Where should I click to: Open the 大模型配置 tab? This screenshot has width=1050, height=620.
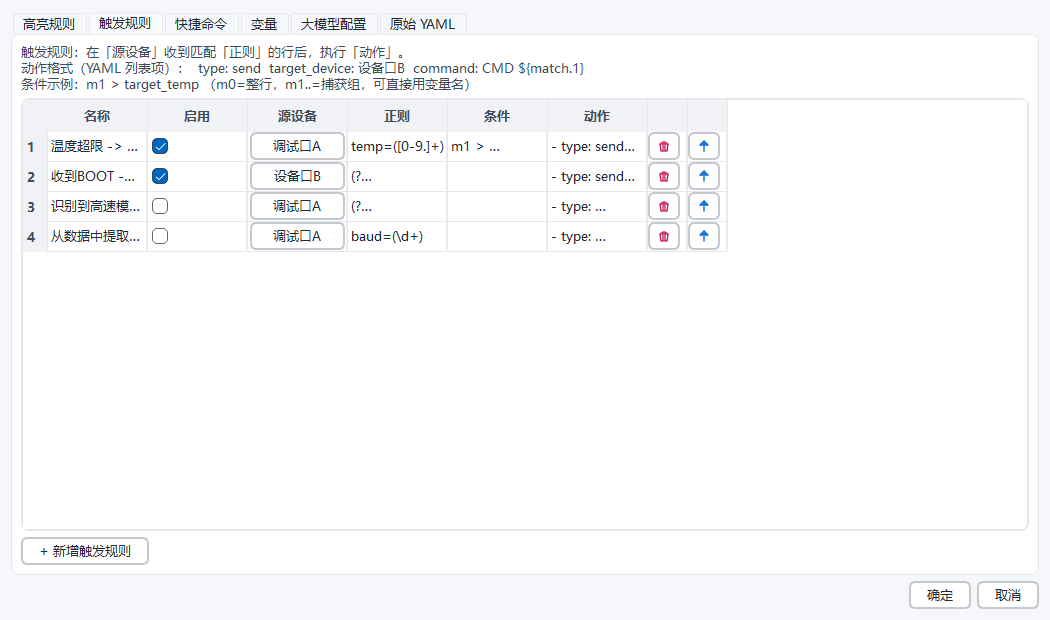coord(333,24)
